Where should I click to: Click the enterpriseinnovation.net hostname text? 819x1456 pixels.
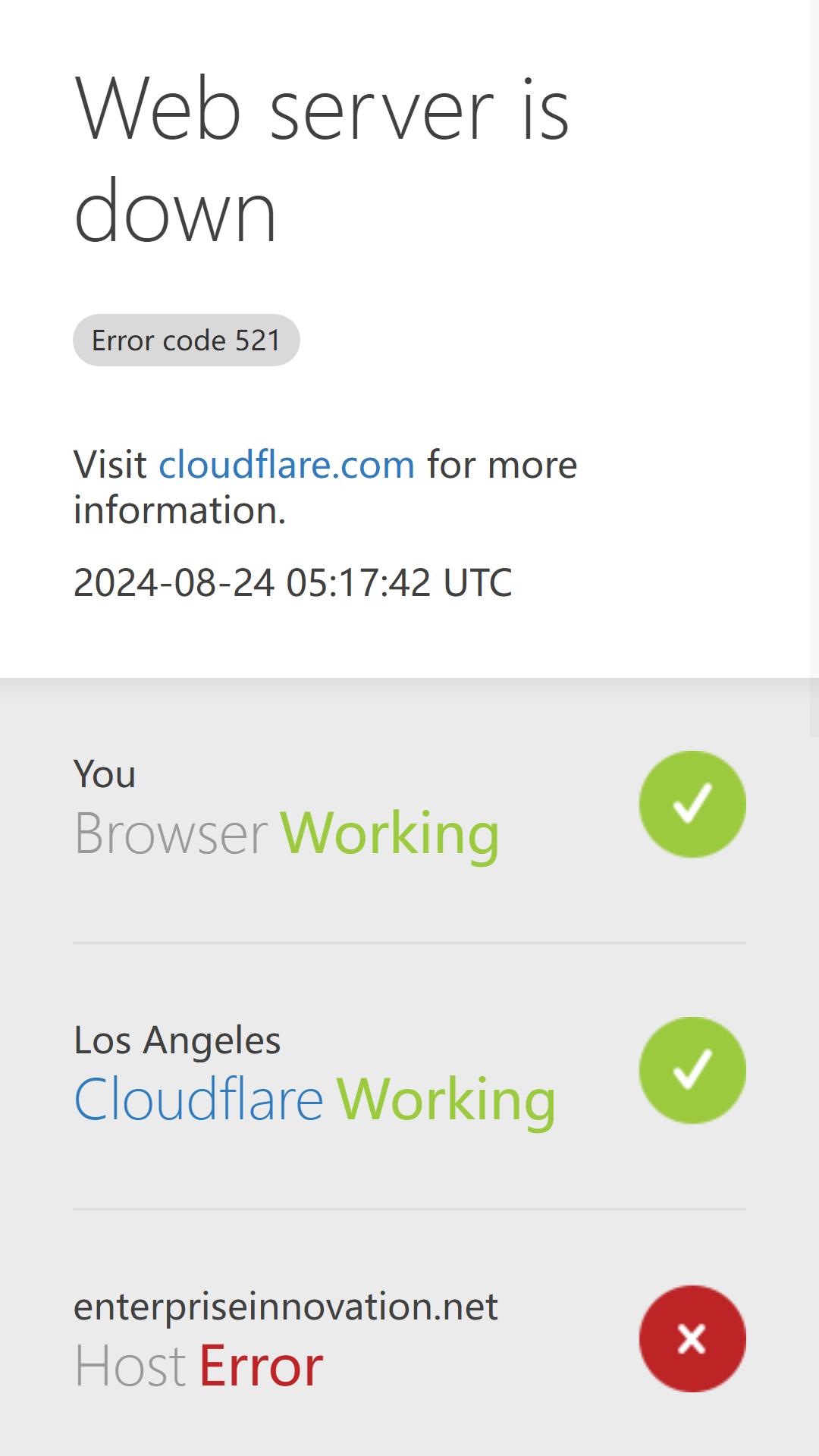(x=286, y=1307)
